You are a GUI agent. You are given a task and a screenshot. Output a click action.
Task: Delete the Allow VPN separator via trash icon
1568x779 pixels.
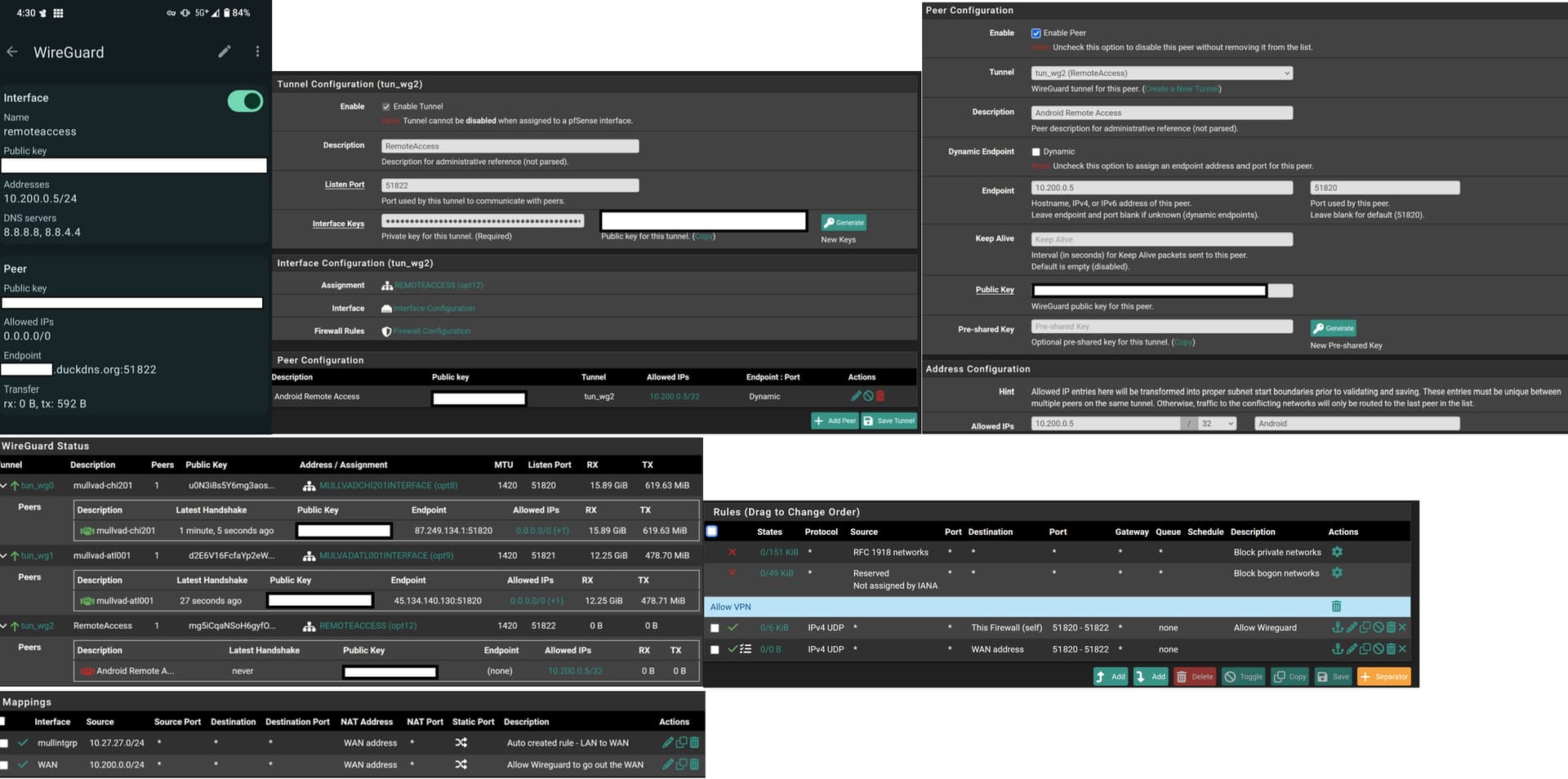tap(1337, 607)
